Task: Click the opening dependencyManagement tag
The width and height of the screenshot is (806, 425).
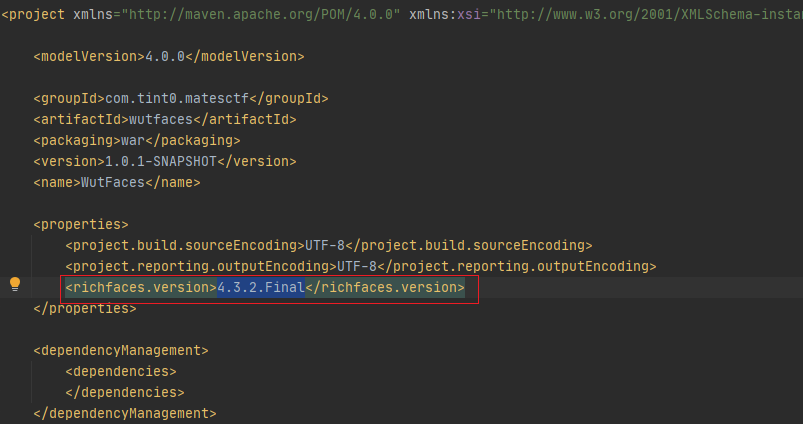Action: [120, 350]
